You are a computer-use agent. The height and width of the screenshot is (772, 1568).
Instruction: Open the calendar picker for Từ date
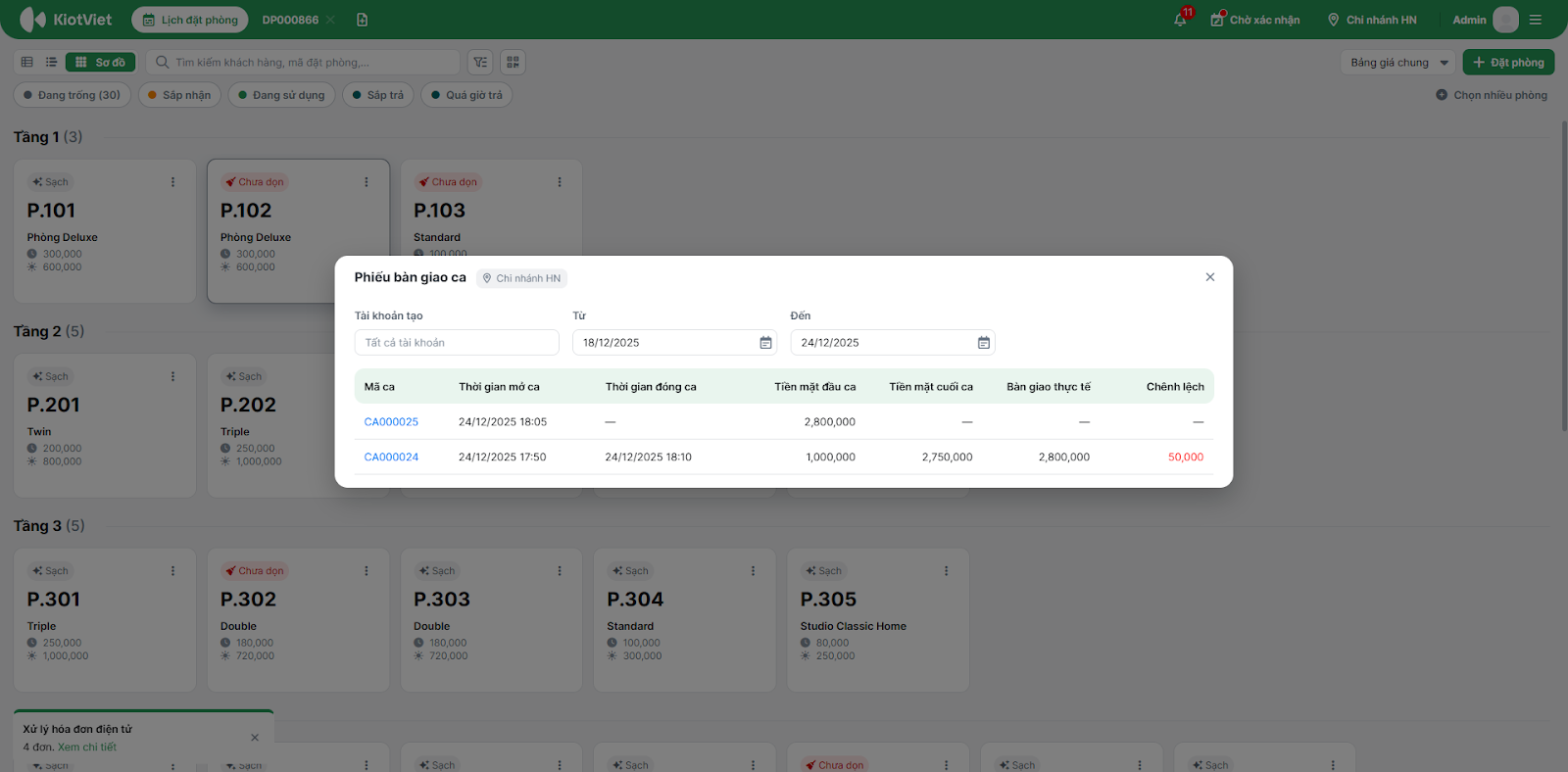[x=765, y=343]
